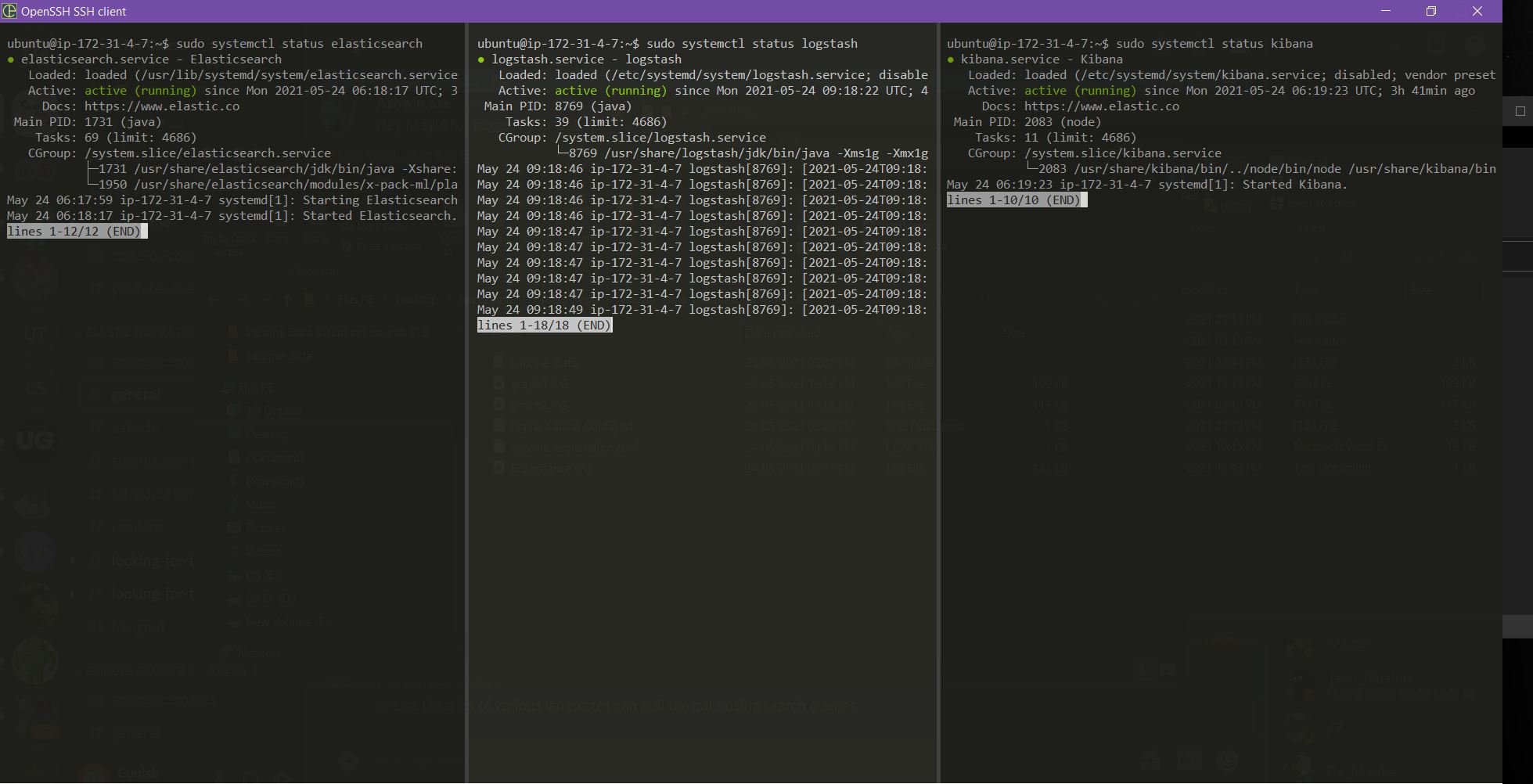
Task: Click the 'lines 1-18/18 (END)' pager status
Action: point(544,325)
